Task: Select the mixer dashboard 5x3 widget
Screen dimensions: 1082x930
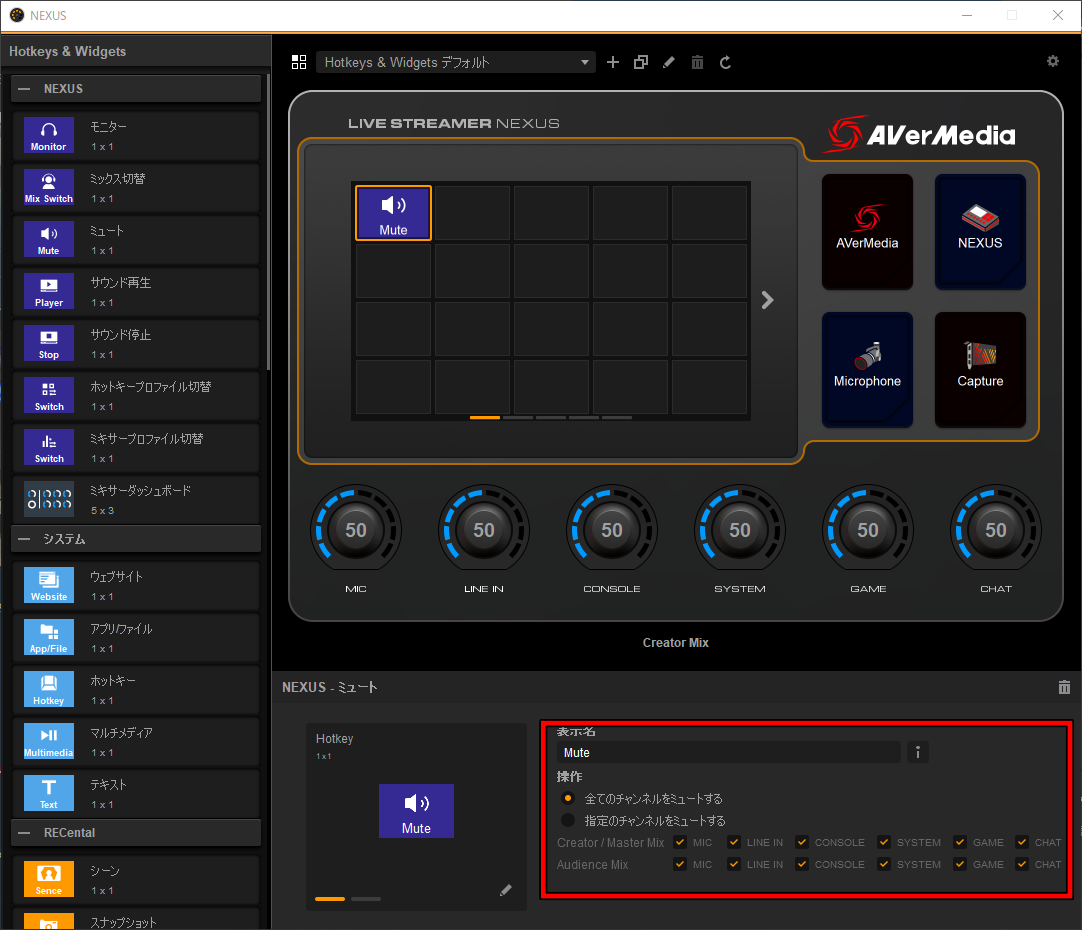Action: point(48,499)
